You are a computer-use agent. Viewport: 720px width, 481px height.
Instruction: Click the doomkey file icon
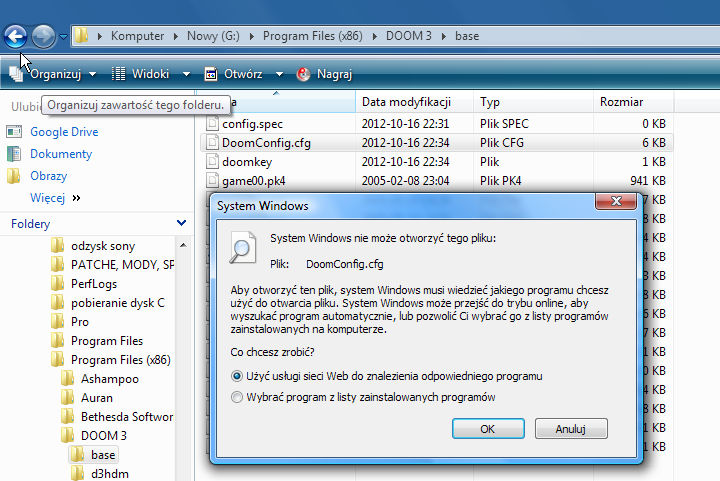tap(212, 162)
